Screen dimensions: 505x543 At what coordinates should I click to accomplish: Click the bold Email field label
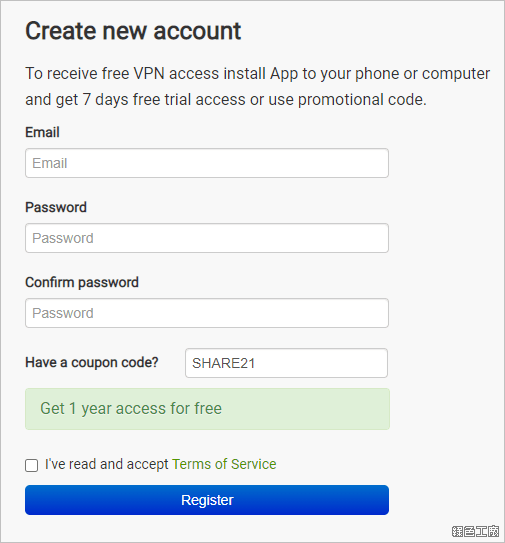42,132
